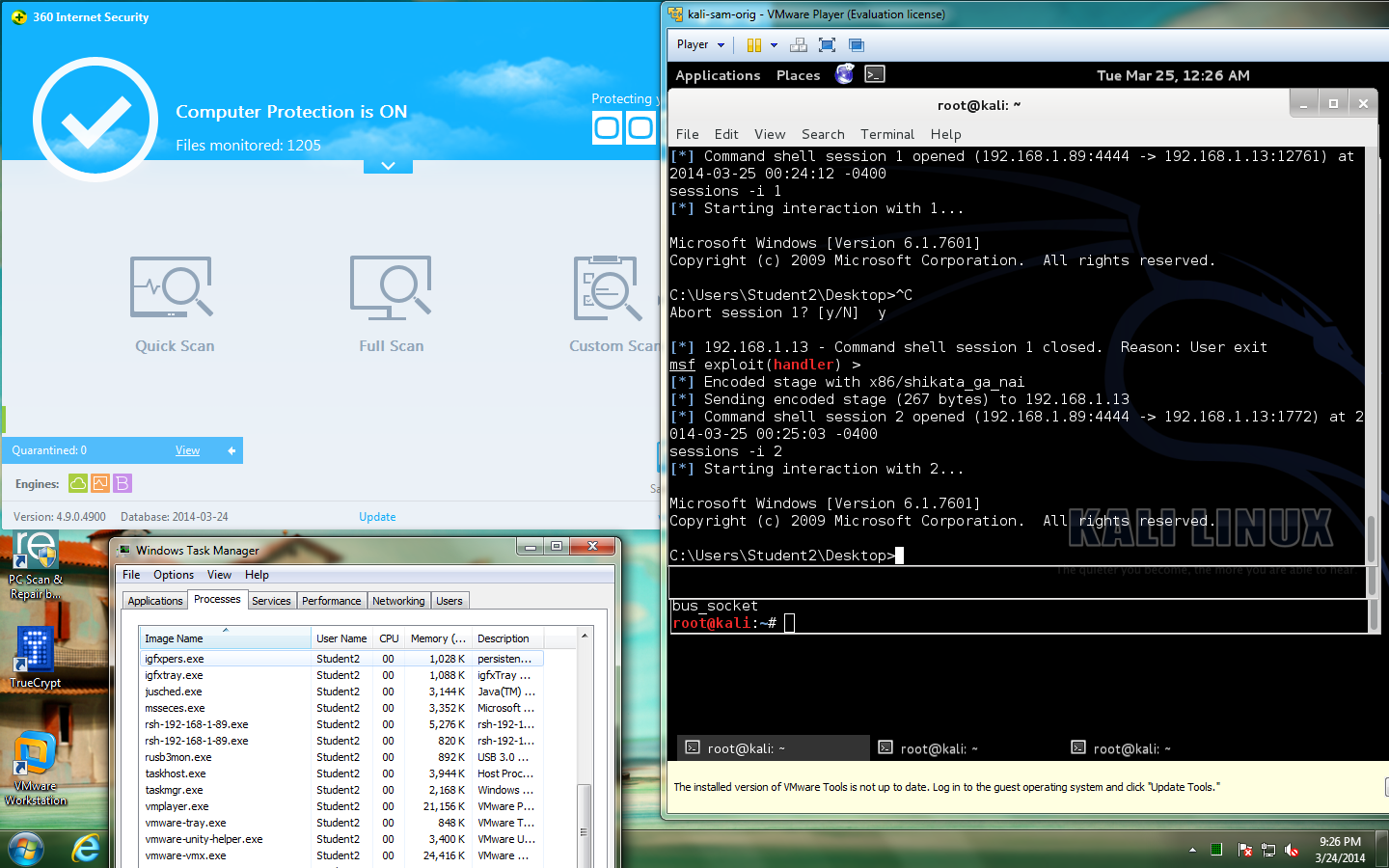
Task: Click the large checkmark protection status circle
Action: point(95,120)
